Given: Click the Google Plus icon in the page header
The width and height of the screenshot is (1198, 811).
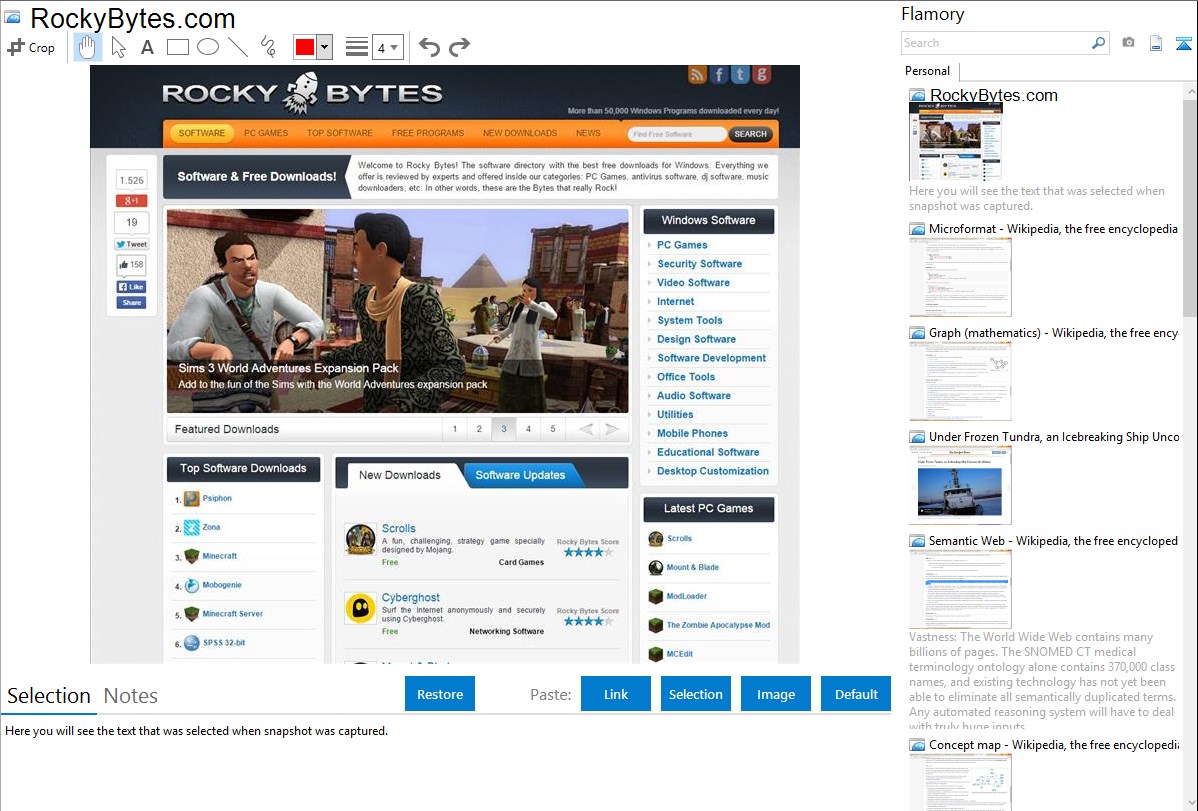Looking at the screenshot, I should (761, 74).
